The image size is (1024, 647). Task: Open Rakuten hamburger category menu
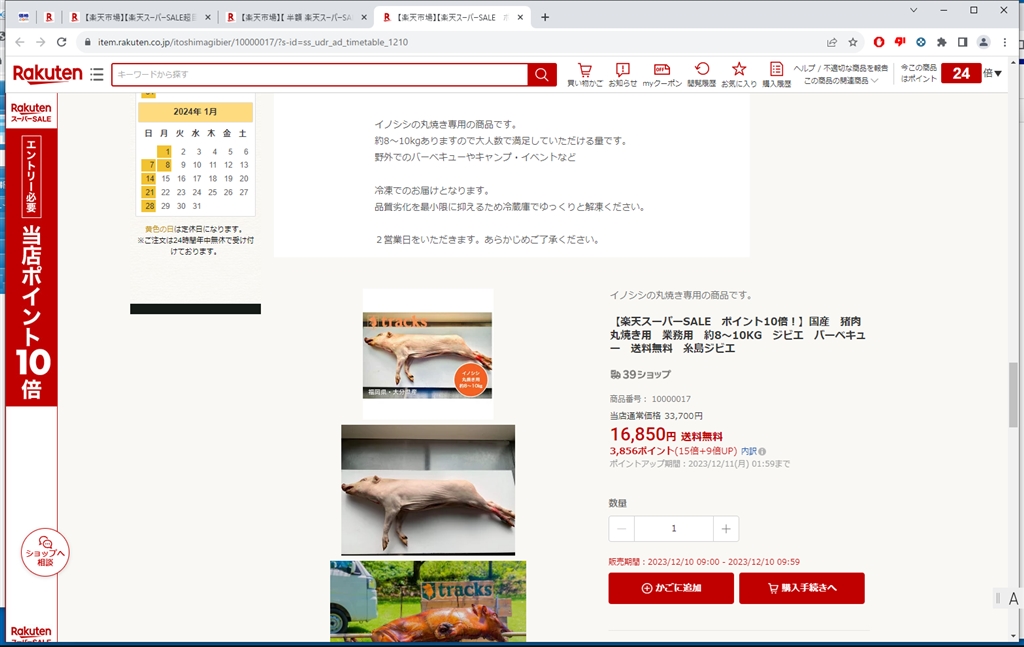[97, 74]
